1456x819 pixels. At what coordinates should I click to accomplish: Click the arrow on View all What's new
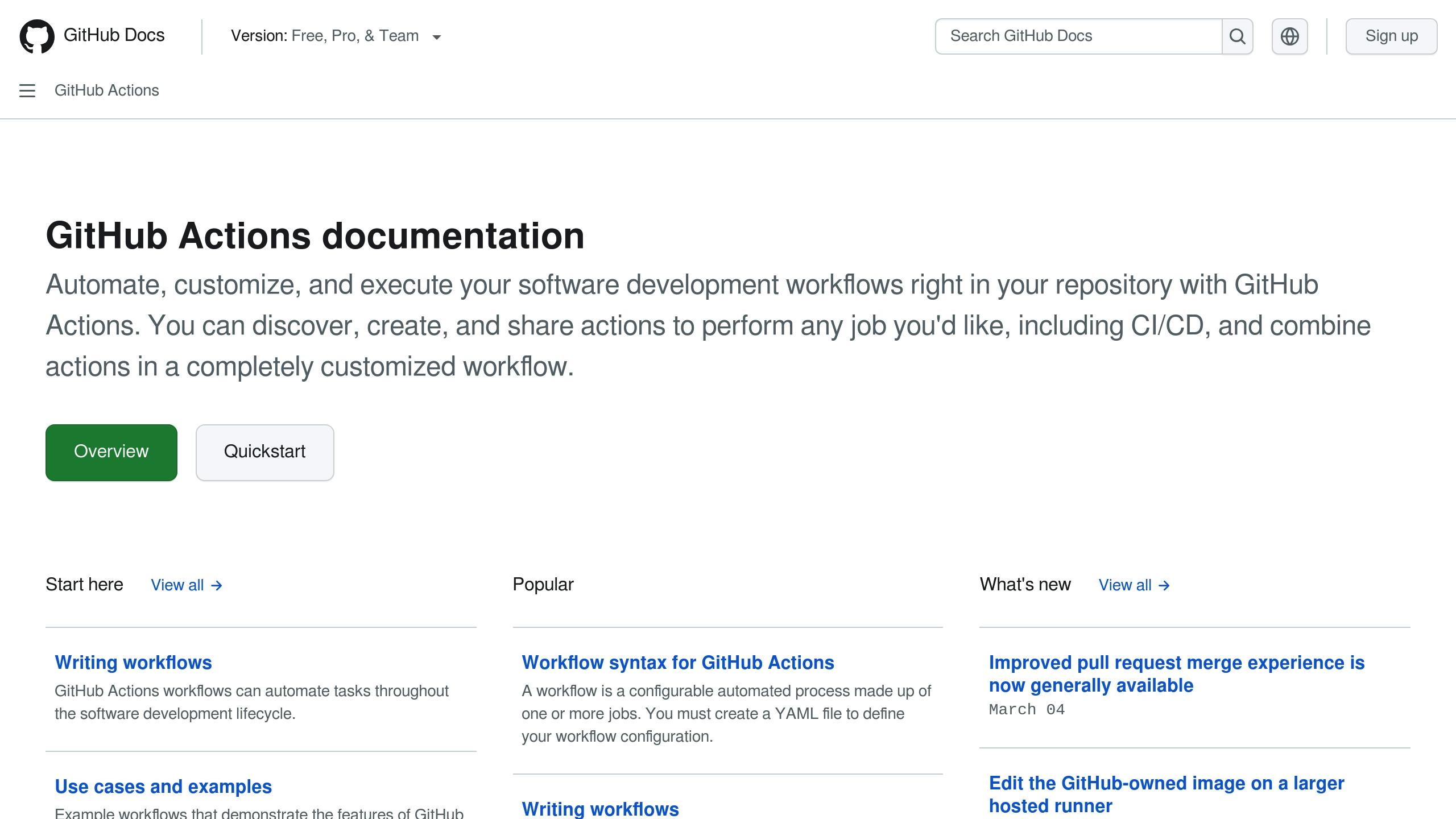[1164, 585]
